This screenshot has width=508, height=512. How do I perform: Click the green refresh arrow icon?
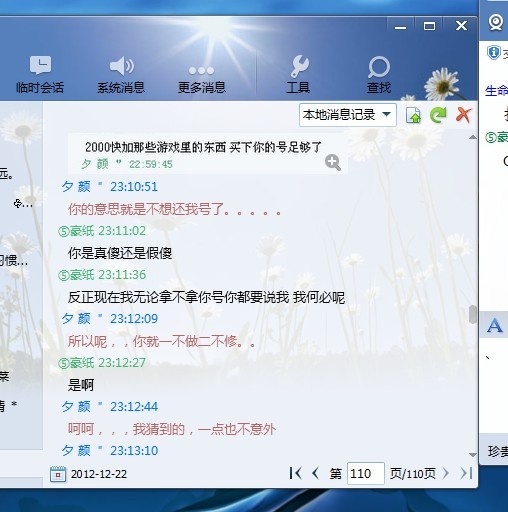tap(438, 115)
